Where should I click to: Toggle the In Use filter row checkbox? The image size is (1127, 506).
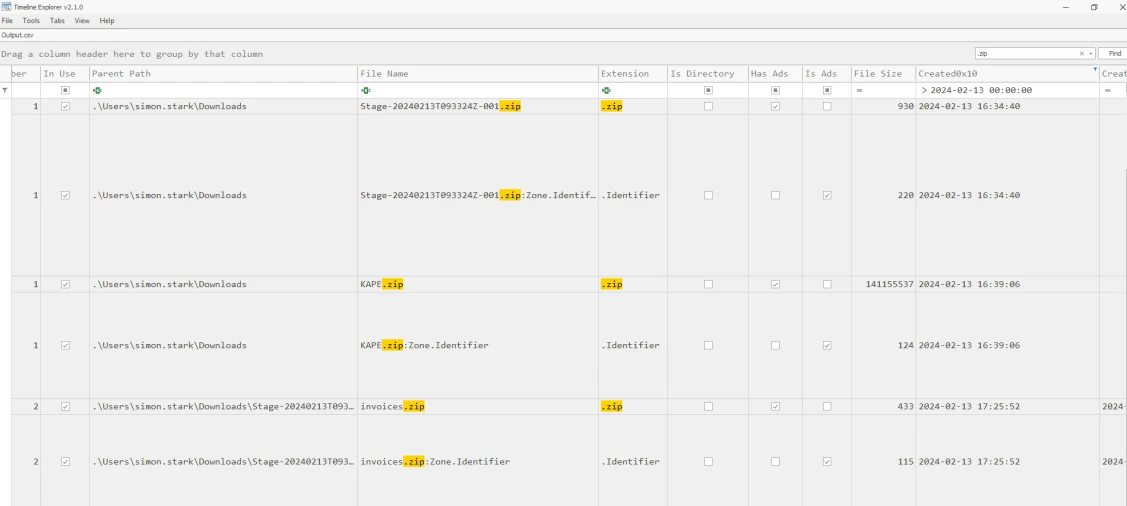(x=65, y=91)
